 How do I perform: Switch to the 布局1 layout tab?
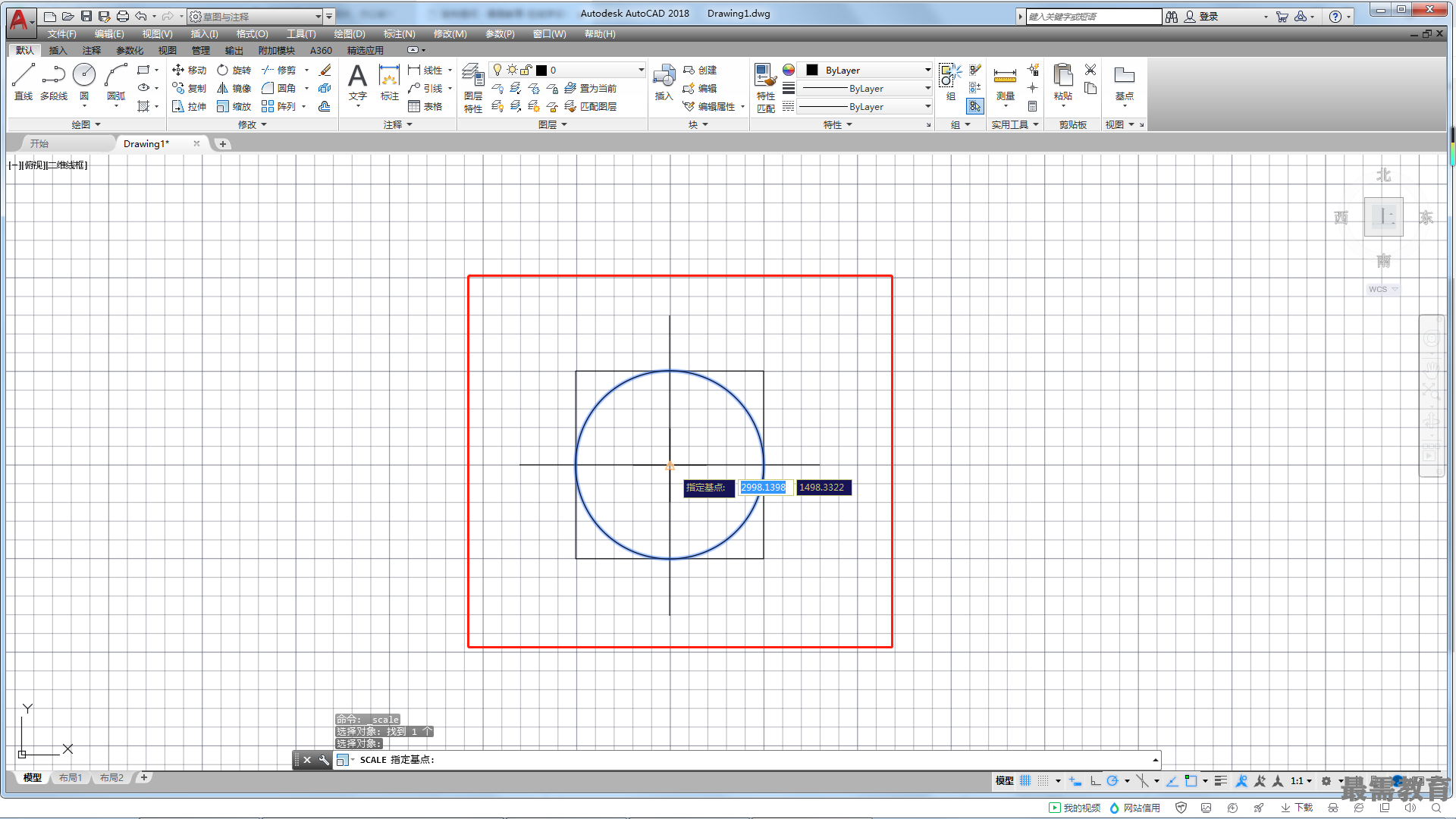pos(71,777)
